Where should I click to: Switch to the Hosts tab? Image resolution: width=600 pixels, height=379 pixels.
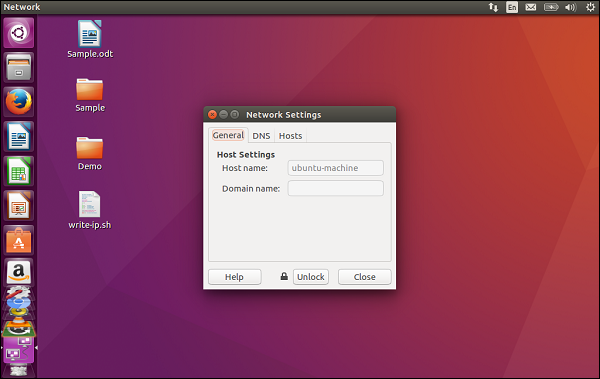[290, 136]
